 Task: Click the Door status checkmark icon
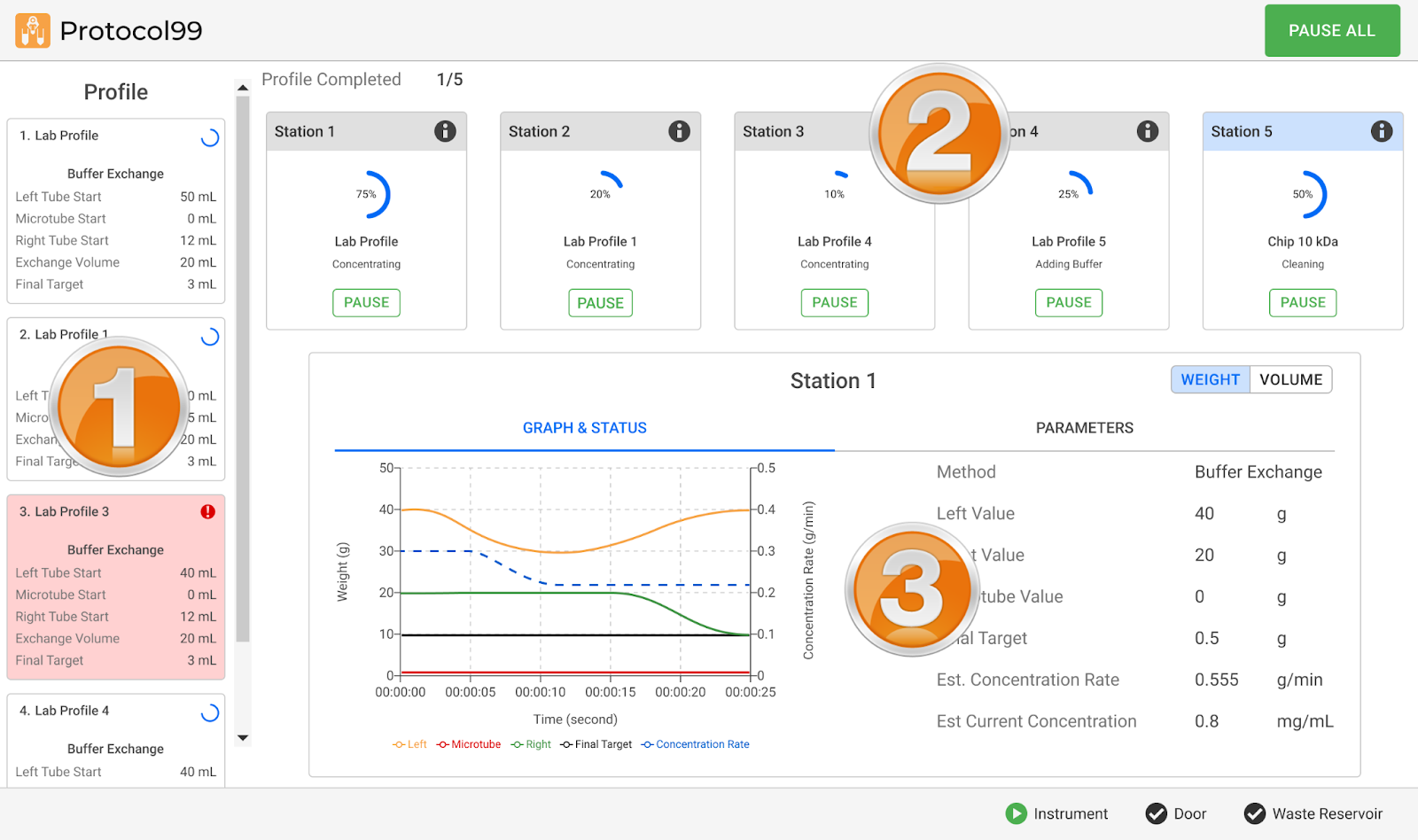click(1156, 813)
